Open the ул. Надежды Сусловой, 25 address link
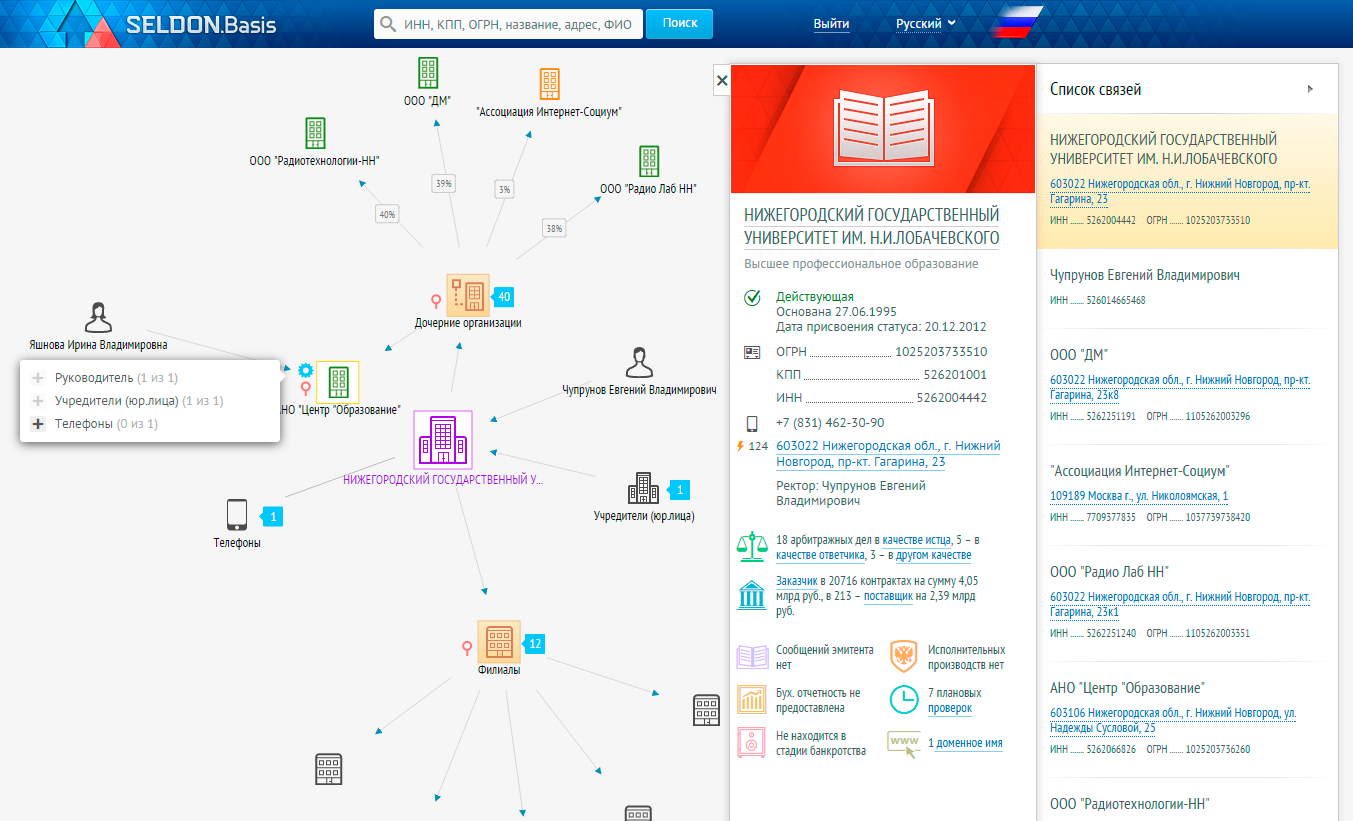Screen dimensions: 1353x821 pyautogui.click(x=1174, y=720)
